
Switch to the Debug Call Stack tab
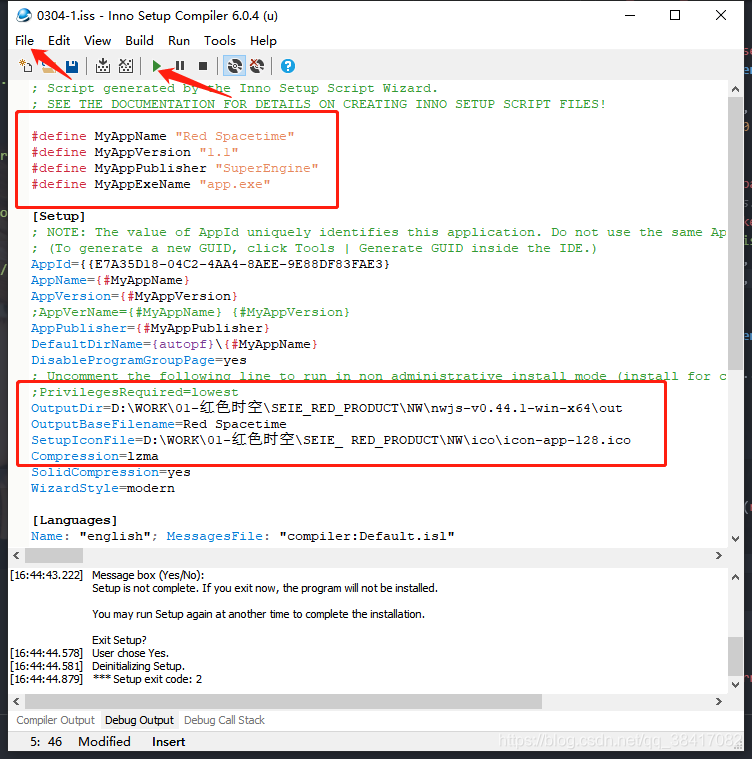click(x=224, y=720)
